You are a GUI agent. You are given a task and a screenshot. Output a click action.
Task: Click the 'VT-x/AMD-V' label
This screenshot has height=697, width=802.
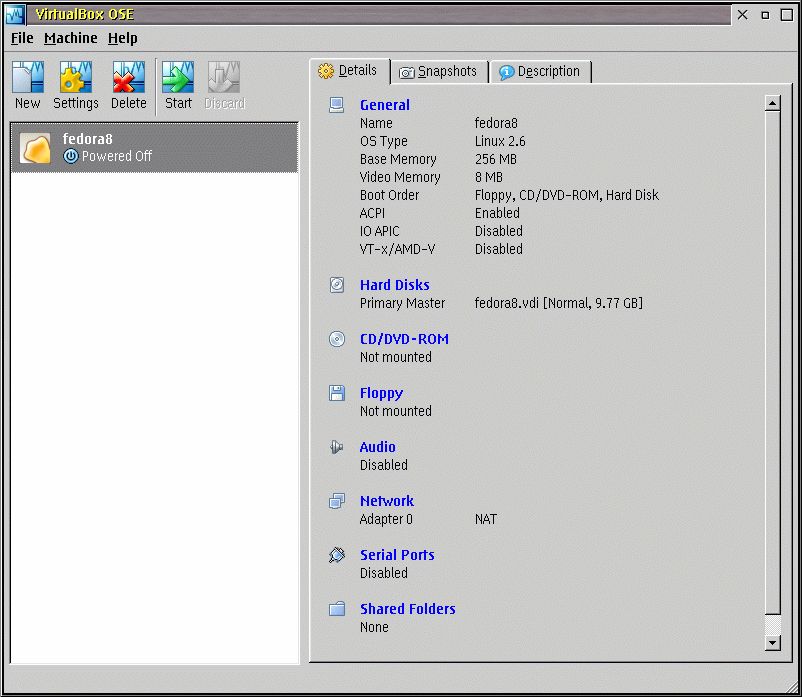pos(397,249)
